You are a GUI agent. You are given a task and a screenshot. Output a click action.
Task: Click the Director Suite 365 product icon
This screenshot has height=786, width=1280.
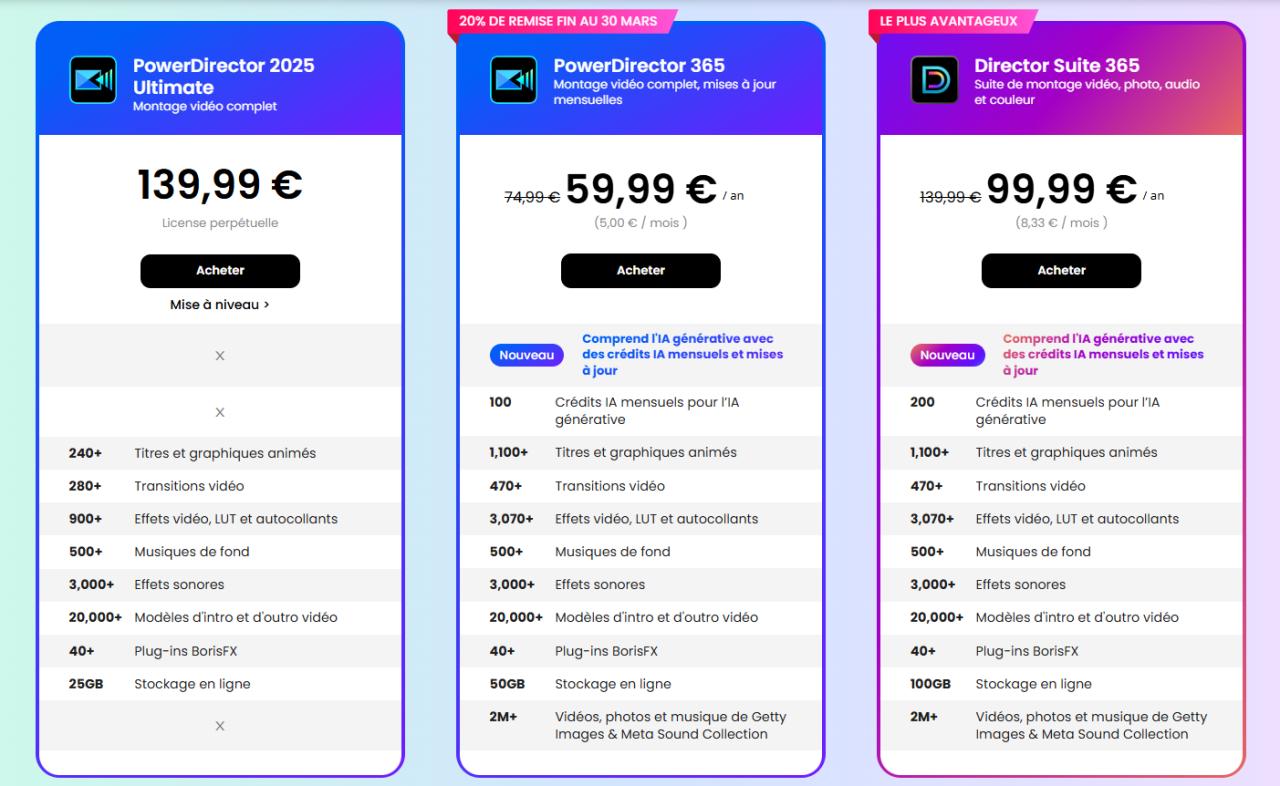(x=934, y=80)
